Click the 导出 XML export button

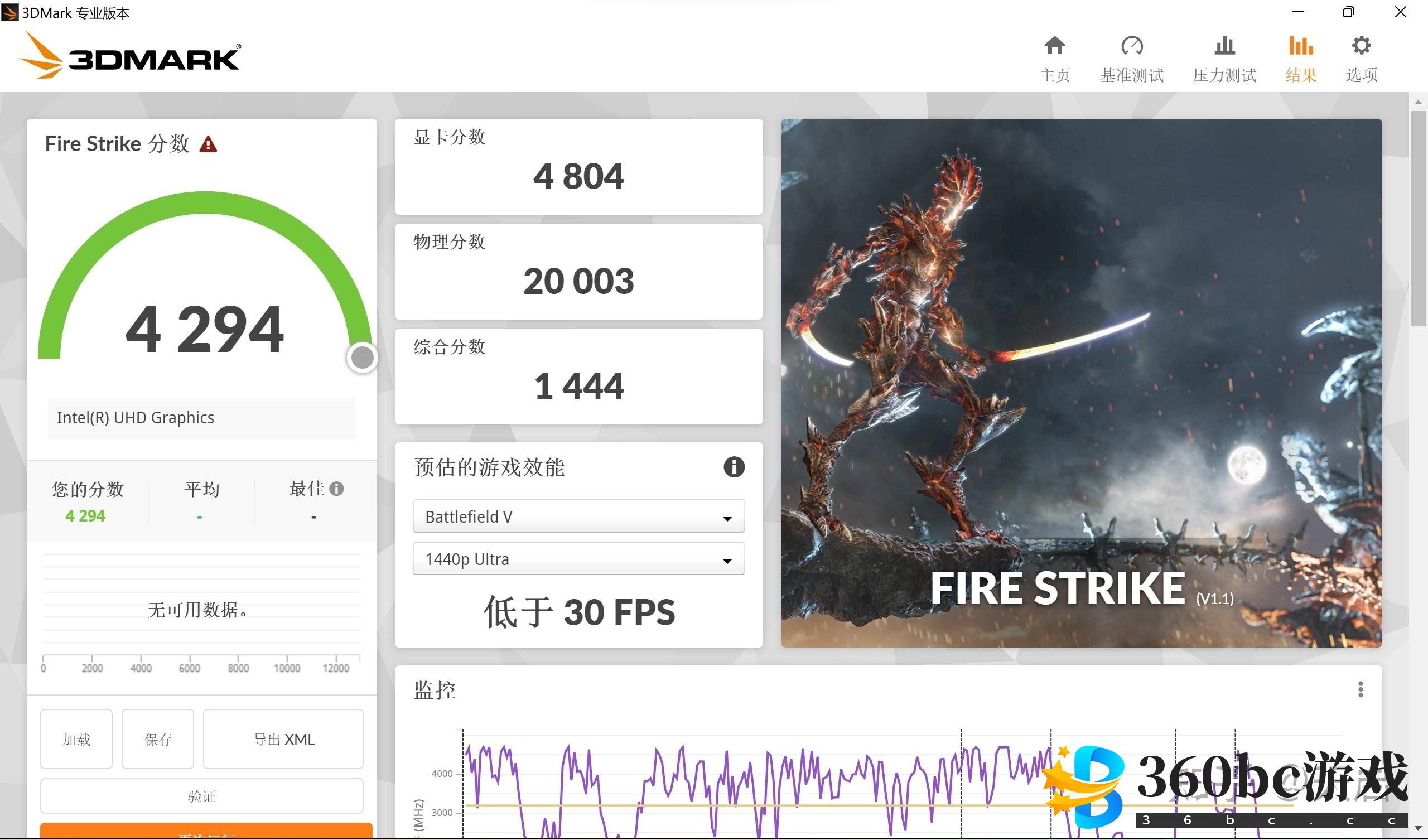(x=283, y=739)
